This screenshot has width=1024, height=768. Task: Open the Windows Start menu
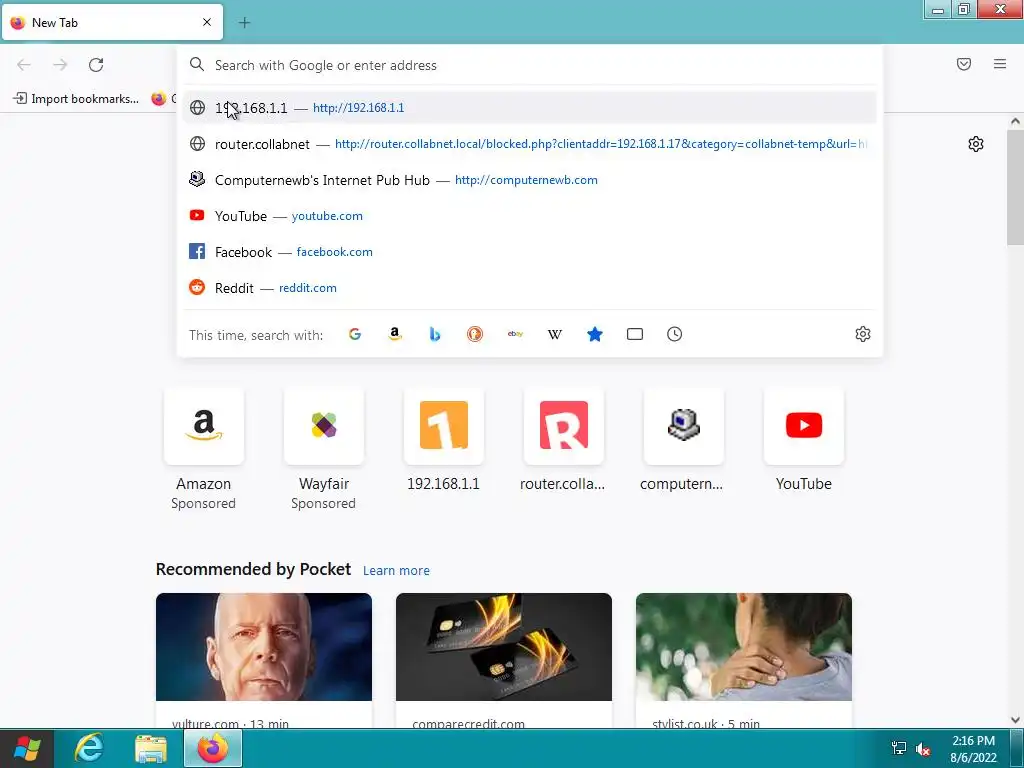point(27,748)
